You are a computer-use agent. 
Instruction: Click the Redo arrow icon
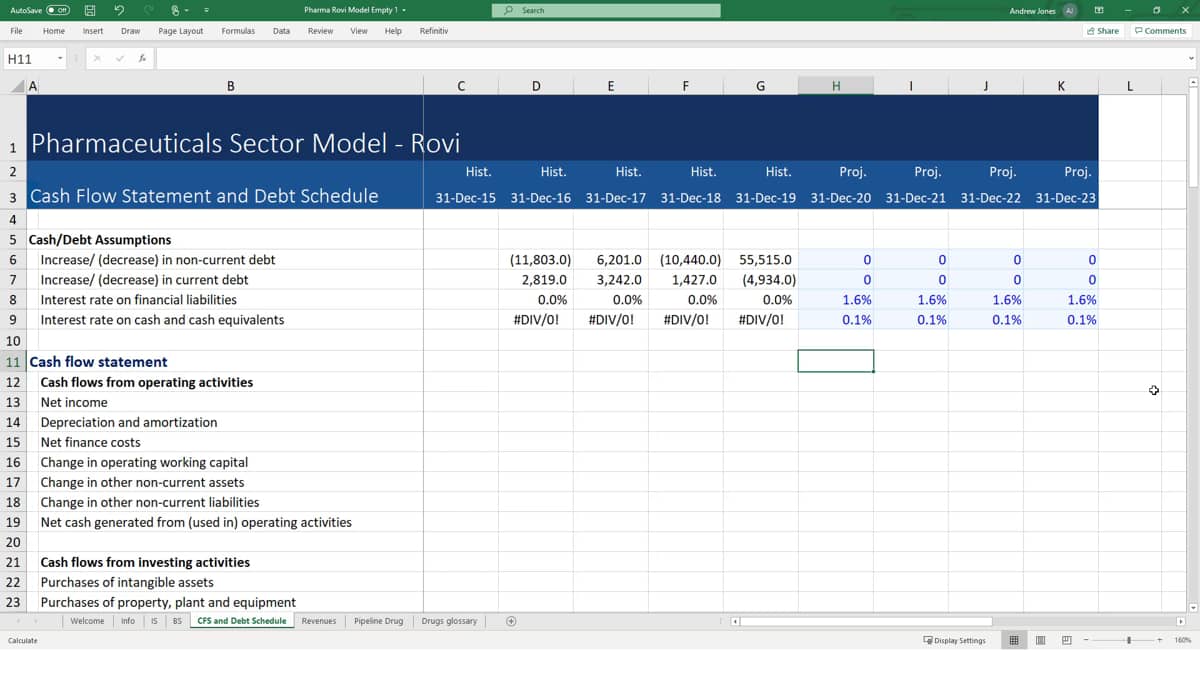(x=149, y=10)
